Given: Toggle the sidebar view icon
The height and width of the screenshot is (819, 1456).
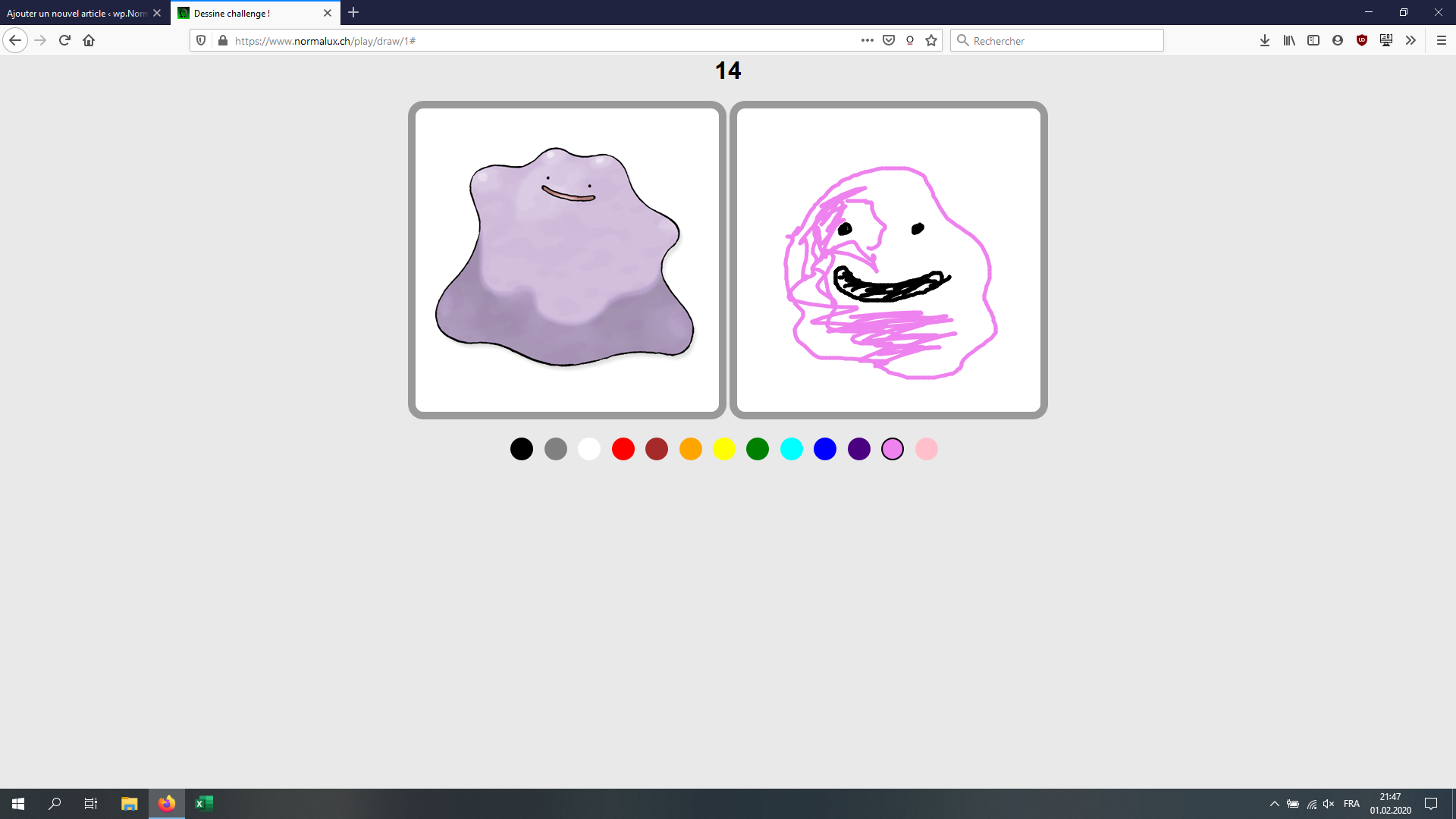Looking at the screenshot, I should click(x=1313, y=40).
